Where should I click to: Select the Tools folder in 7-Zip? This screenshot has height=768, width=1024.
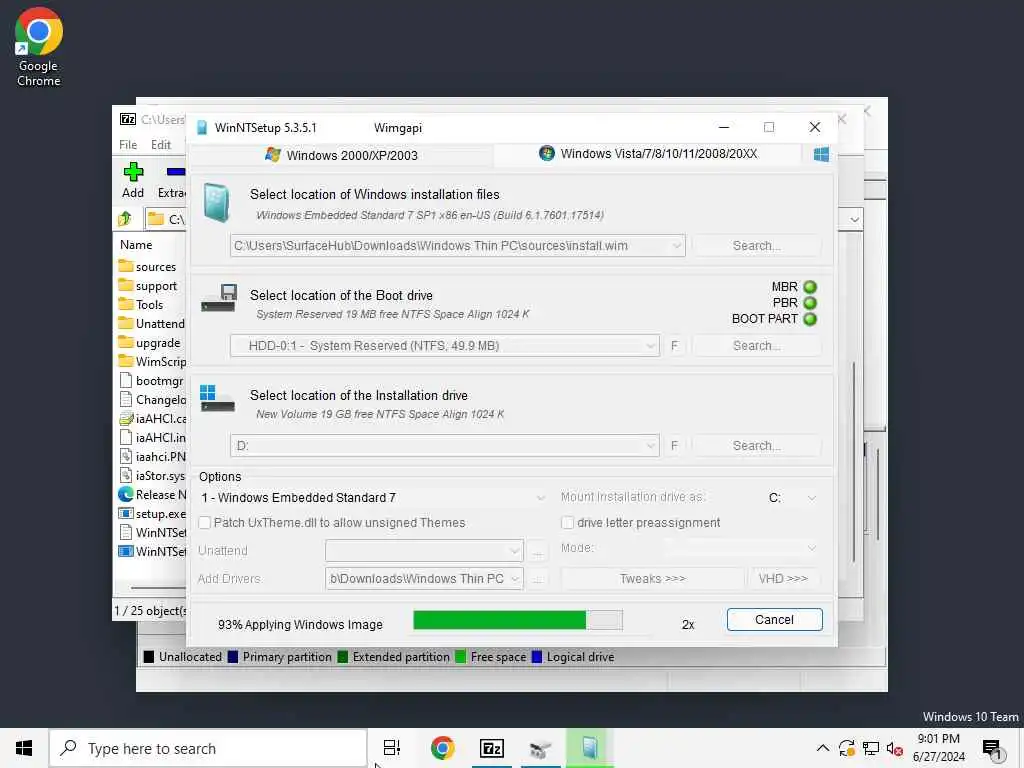point(142,304)
